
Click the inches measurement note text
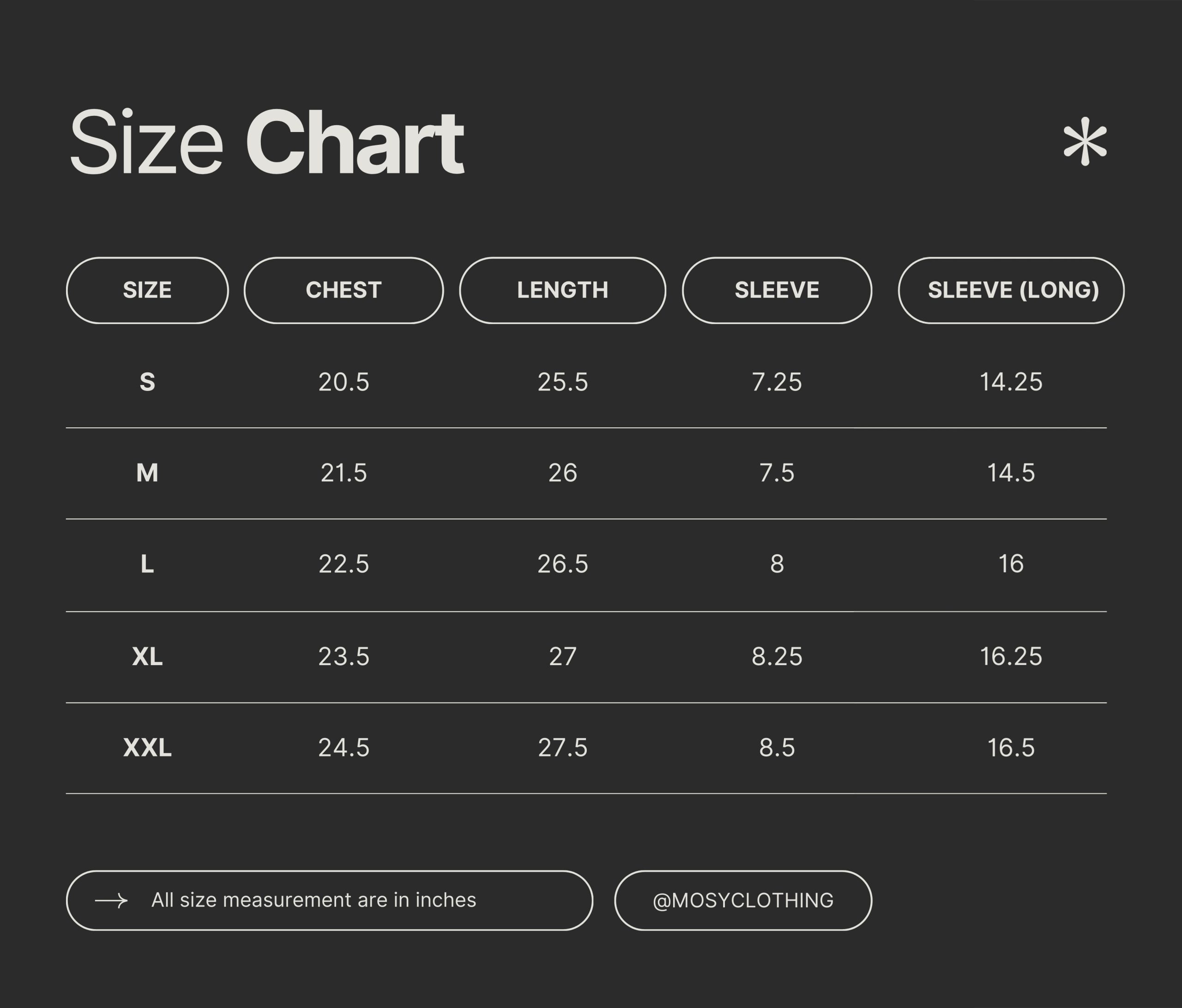pos(313,900)
